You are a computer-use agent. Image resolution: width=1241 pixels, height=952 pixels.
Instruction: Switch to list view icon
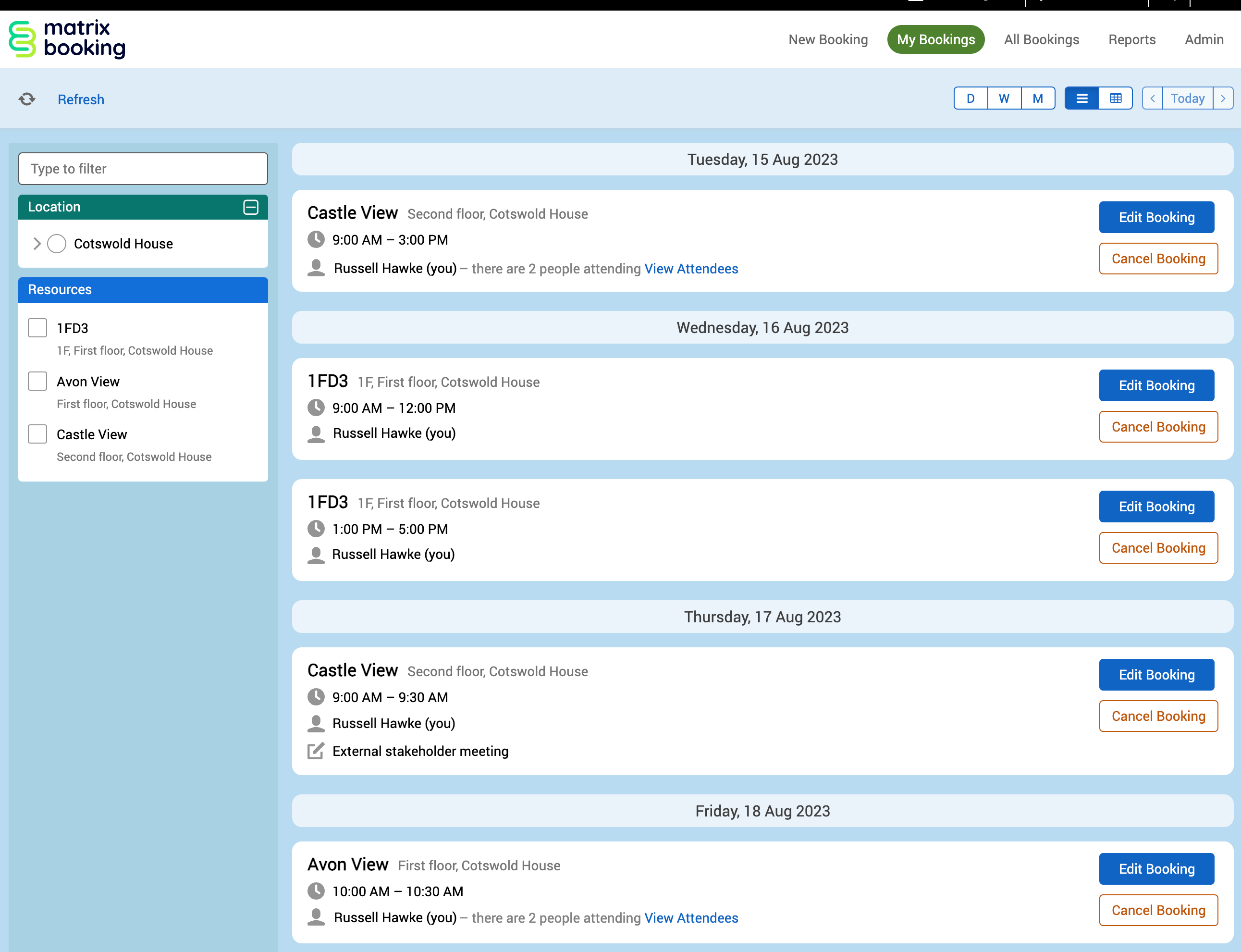click(x=1081, y=99)
